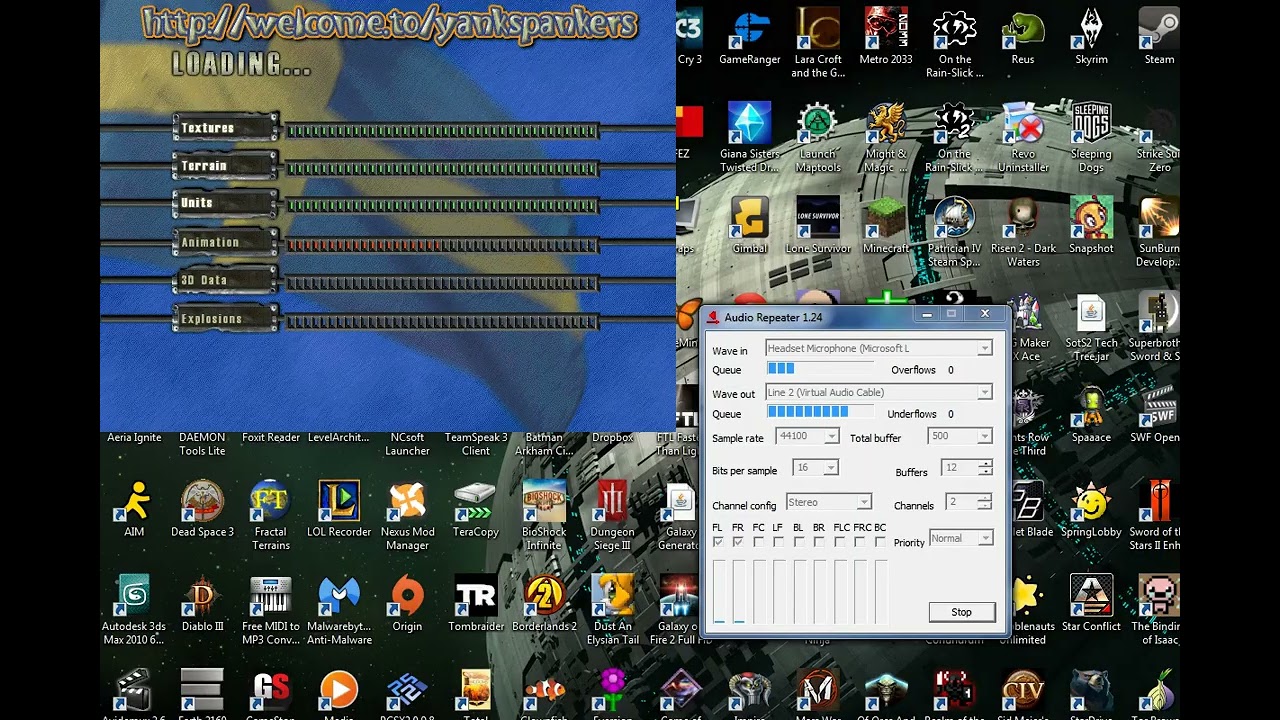1280x720 pixels.
Task: Launch Risen 2 - Dark Waters icon
Action: (1023, 233)
